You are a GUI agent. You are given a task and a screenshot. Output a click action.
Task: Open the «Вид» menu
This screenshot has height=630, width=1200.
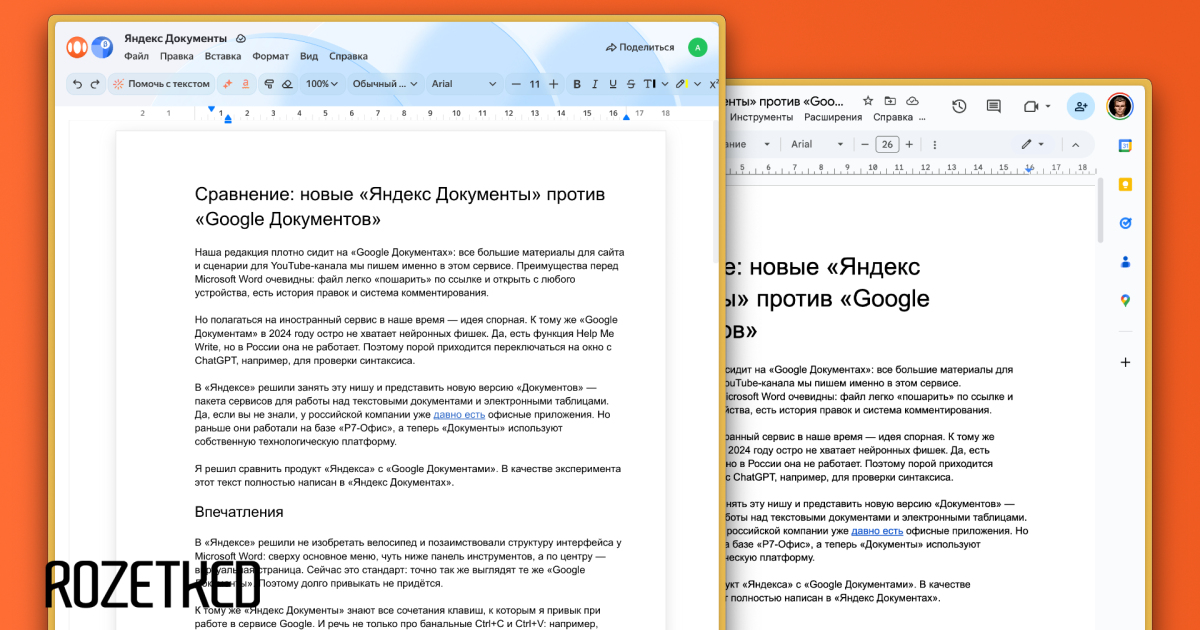[309, 57]
